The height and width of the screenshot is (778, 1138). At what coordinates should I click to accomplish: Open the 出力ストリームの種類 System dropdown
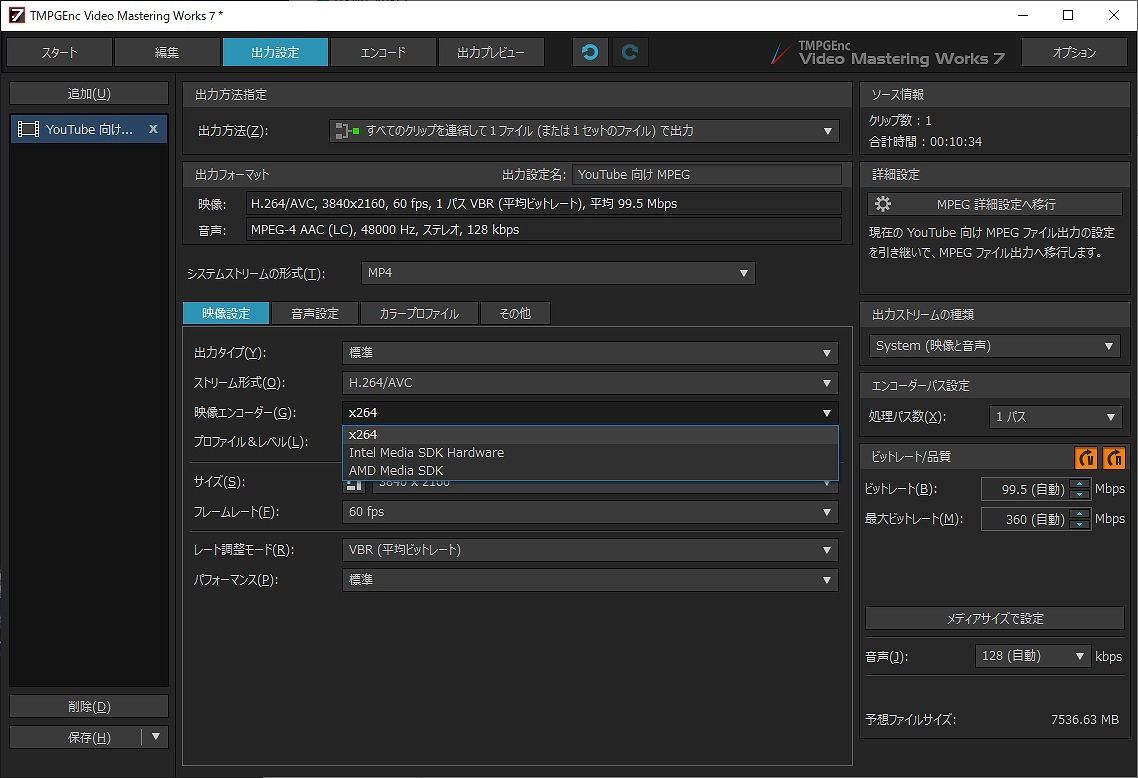tap(994, 346)
